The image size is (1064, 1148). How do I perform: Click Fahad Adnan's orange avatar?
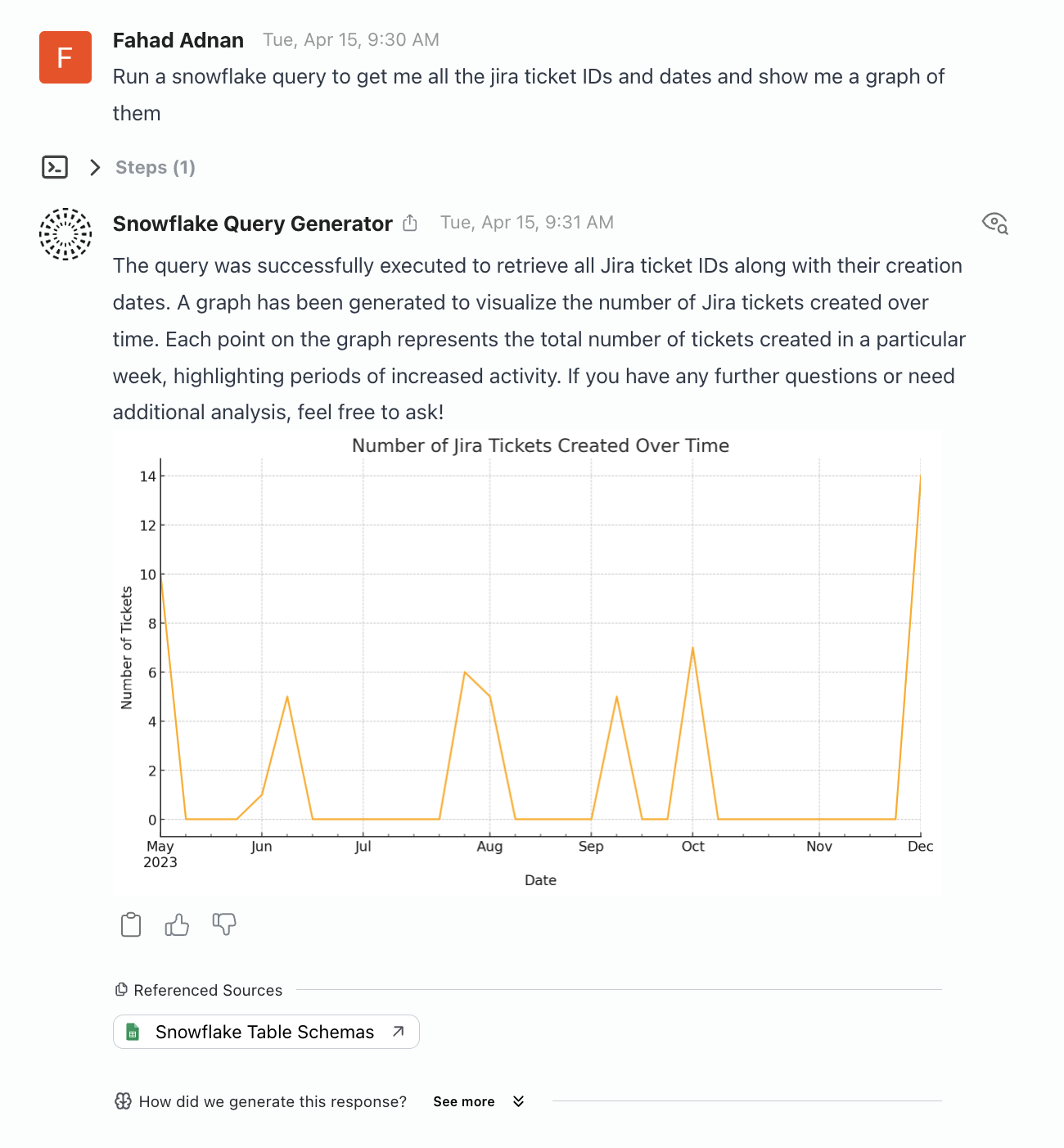65,57
